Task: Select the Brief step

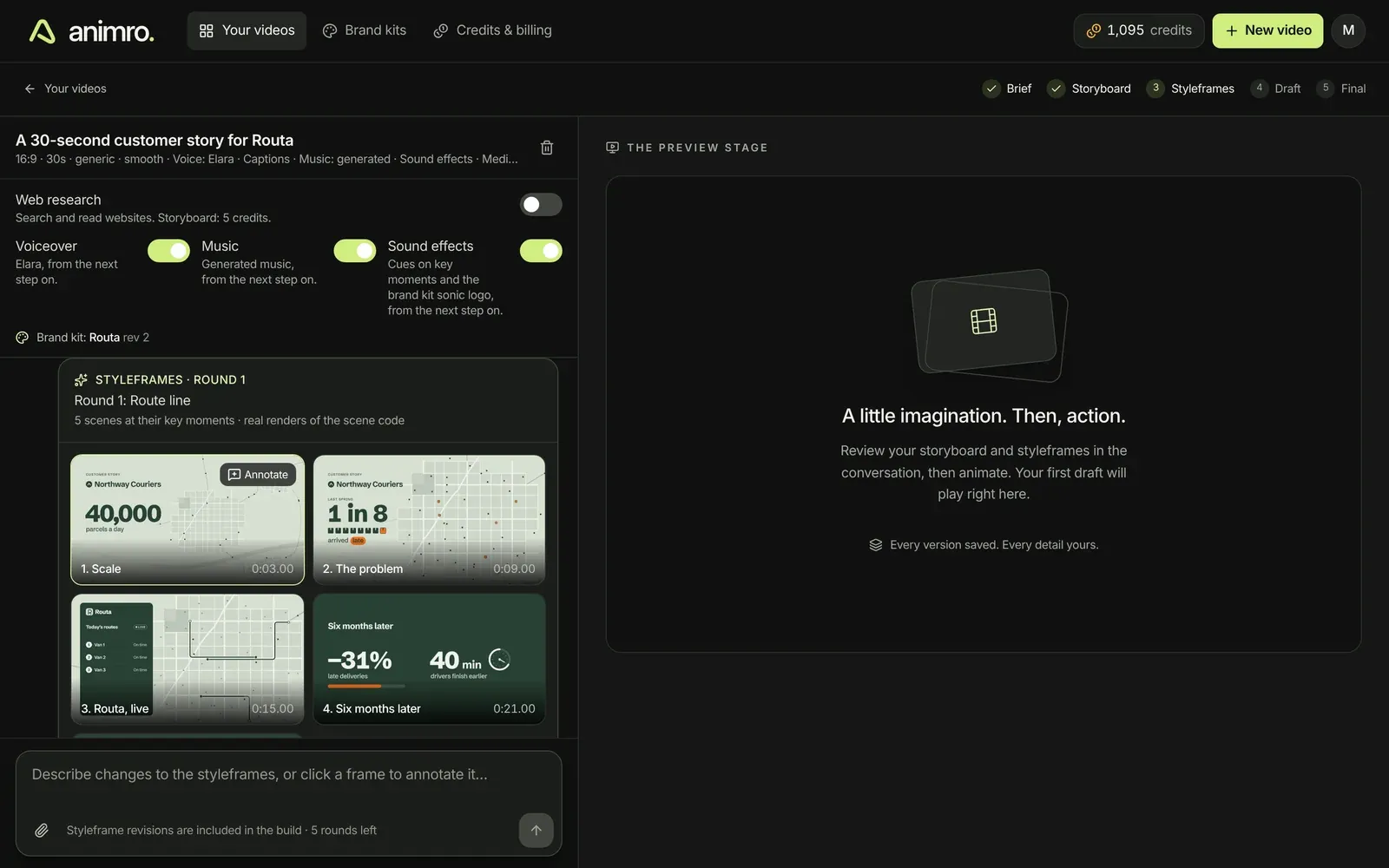Action: click(1007, 89)
